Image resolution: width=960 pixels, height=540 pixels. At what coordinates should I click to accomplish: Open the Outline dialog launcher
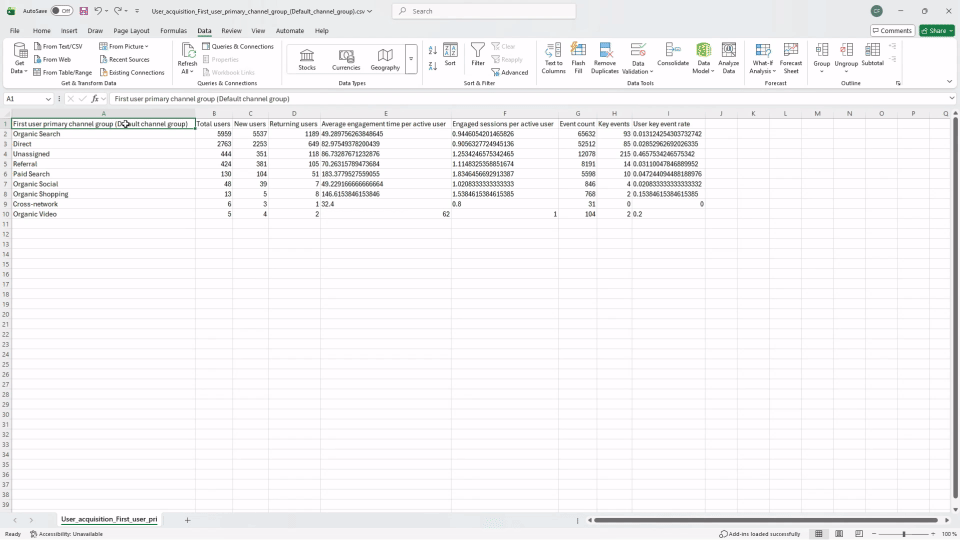tap(898, 83)
